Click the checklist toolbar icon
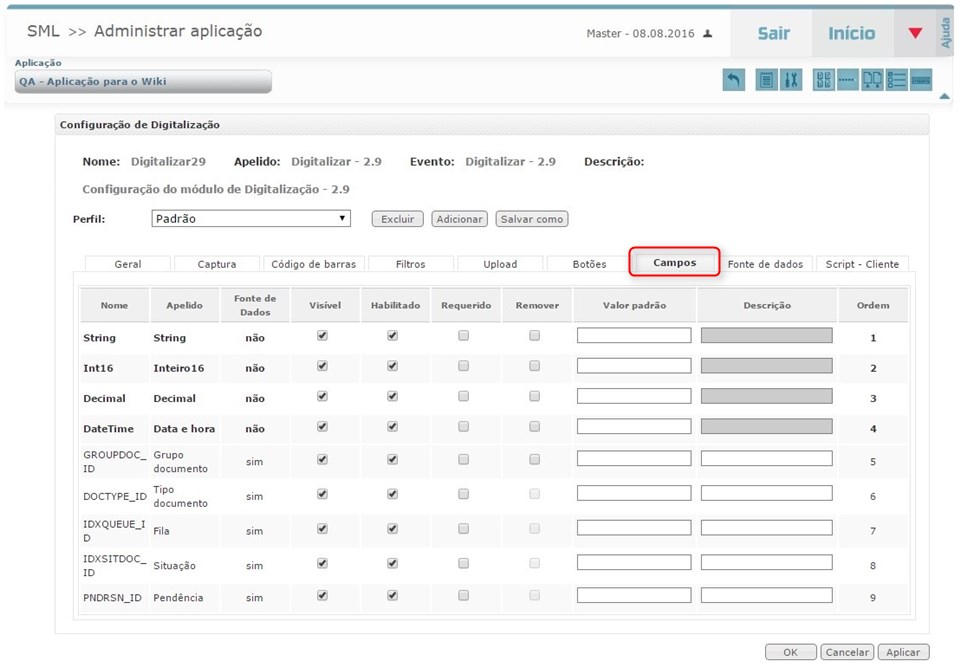Screen dimensions: 960x667 [897, 80]
